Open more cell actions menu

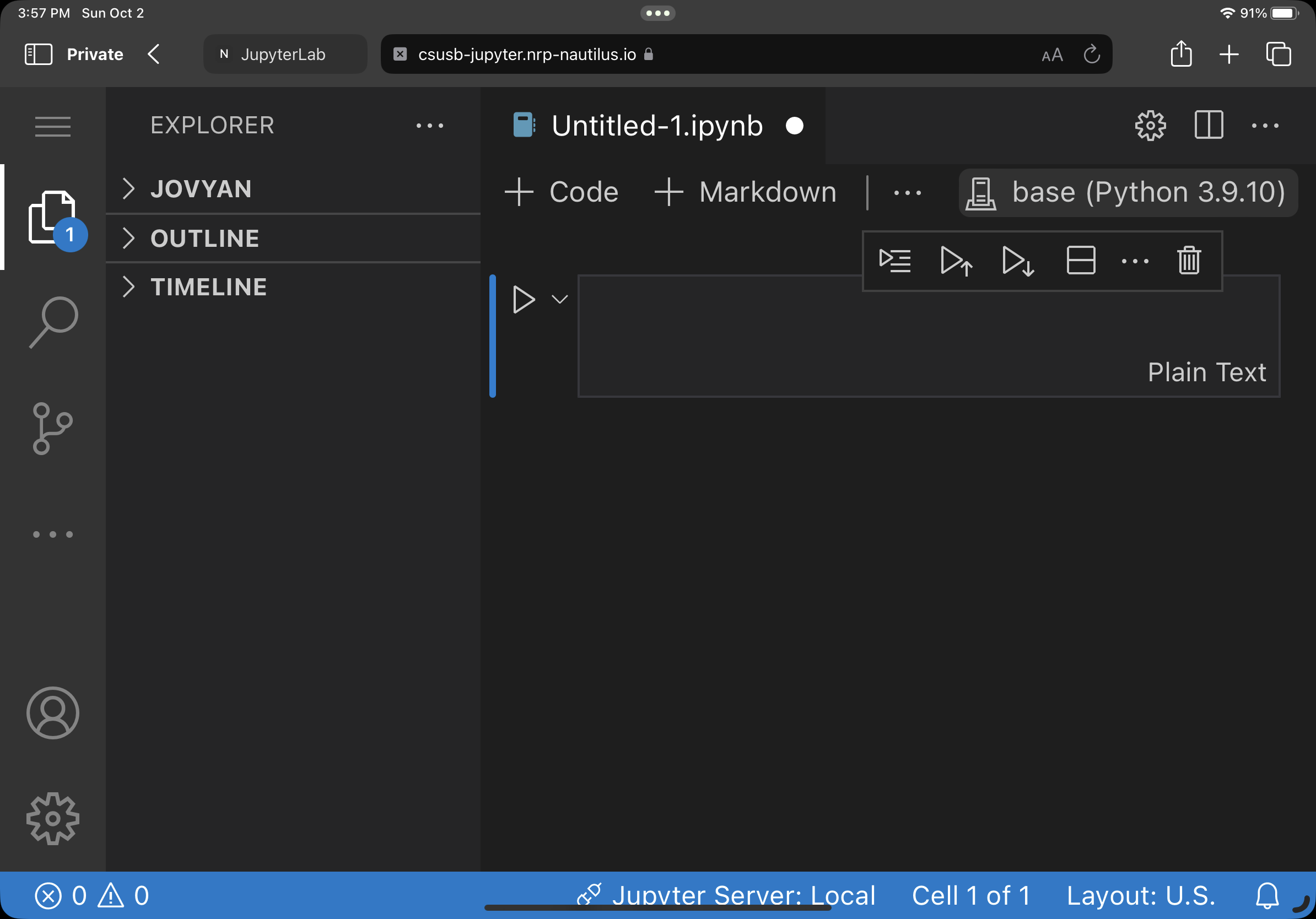1135,261
